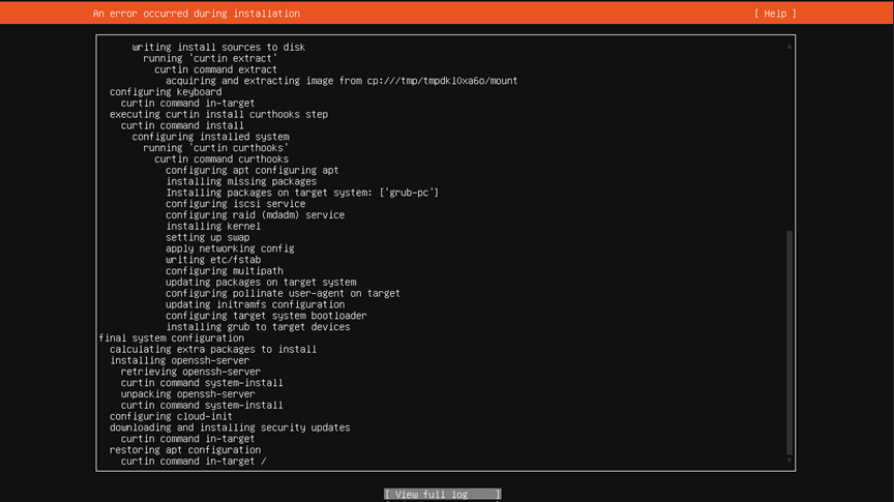This screenshot has width=894, height=502.
Task: Click the 'Installing packages on target system' line
Action: point(302,193)
